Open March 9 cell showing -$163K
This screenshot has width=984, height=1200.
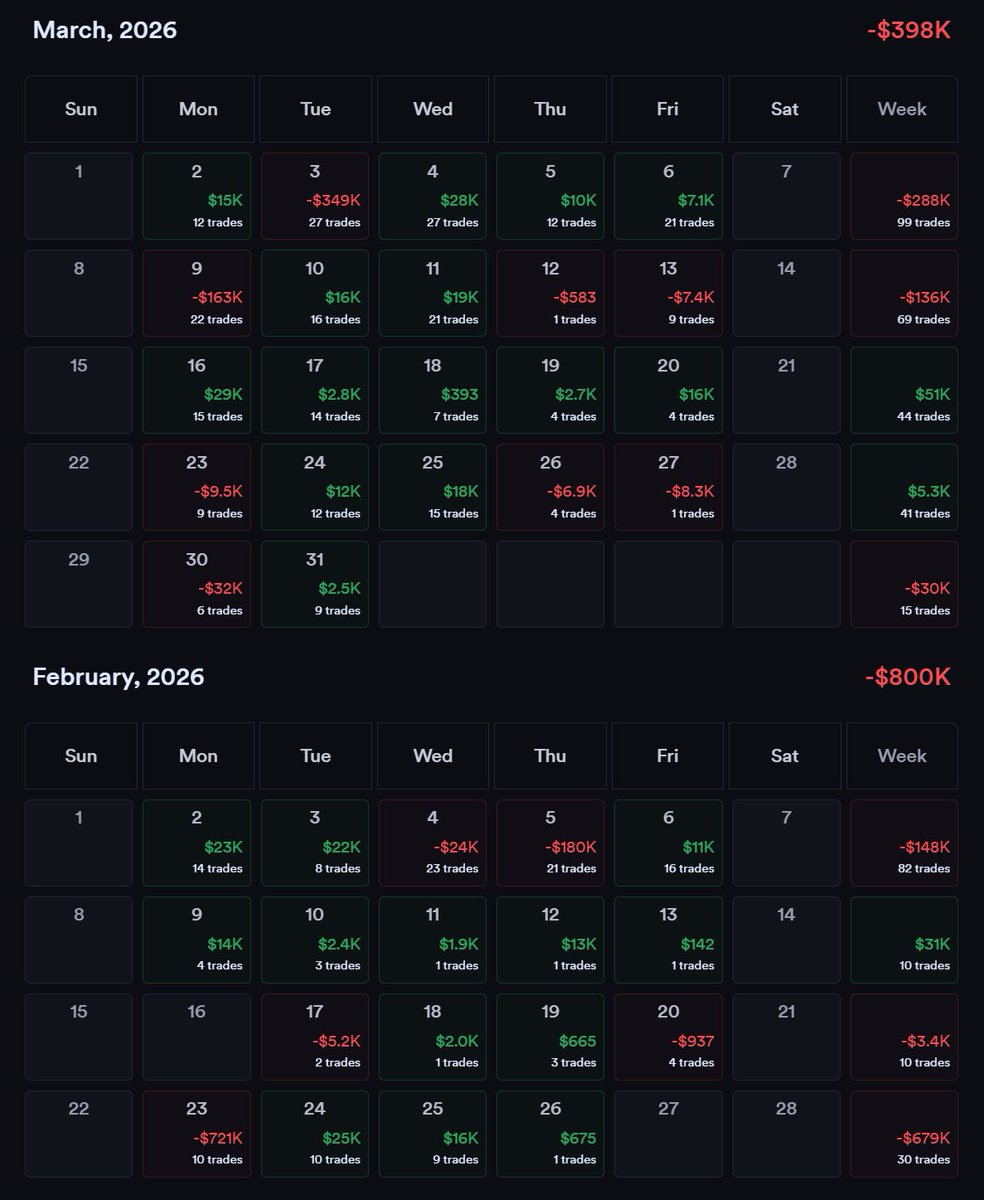pyautogui.click(x=197, y=293)
